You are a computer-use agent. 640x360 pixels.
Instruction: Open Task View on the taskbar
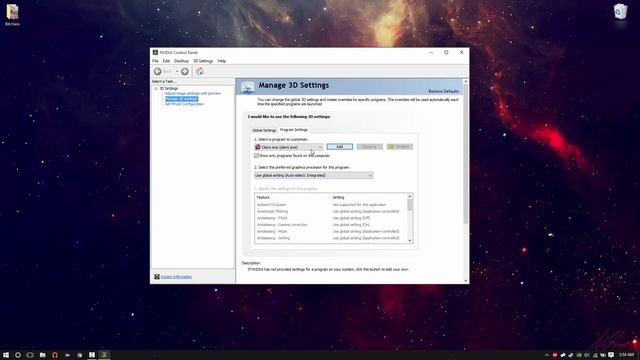tap(30, 355)
